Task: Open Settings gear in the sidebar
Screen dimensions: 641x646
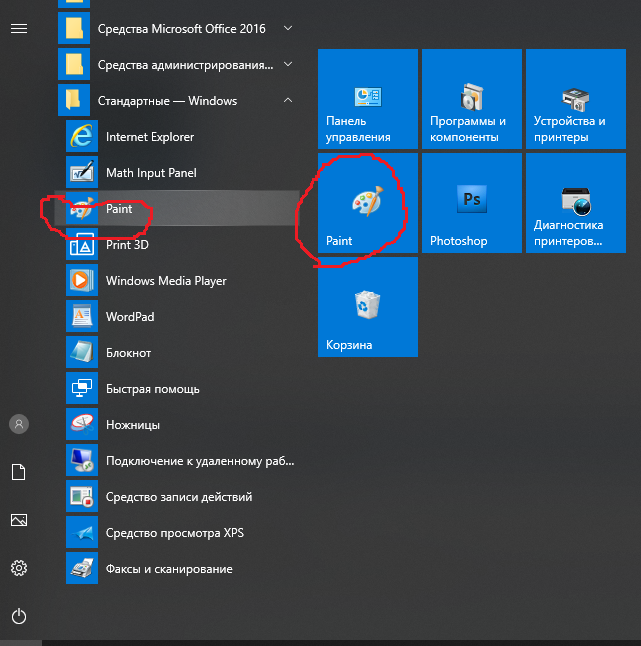Action: [x=19, y=568]
